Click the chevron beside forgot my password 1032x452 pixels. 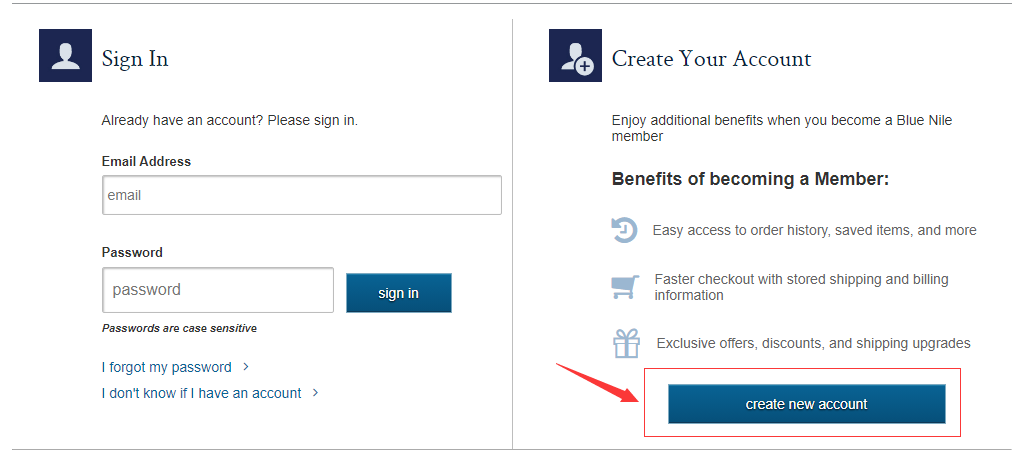[x=246, y=367]
